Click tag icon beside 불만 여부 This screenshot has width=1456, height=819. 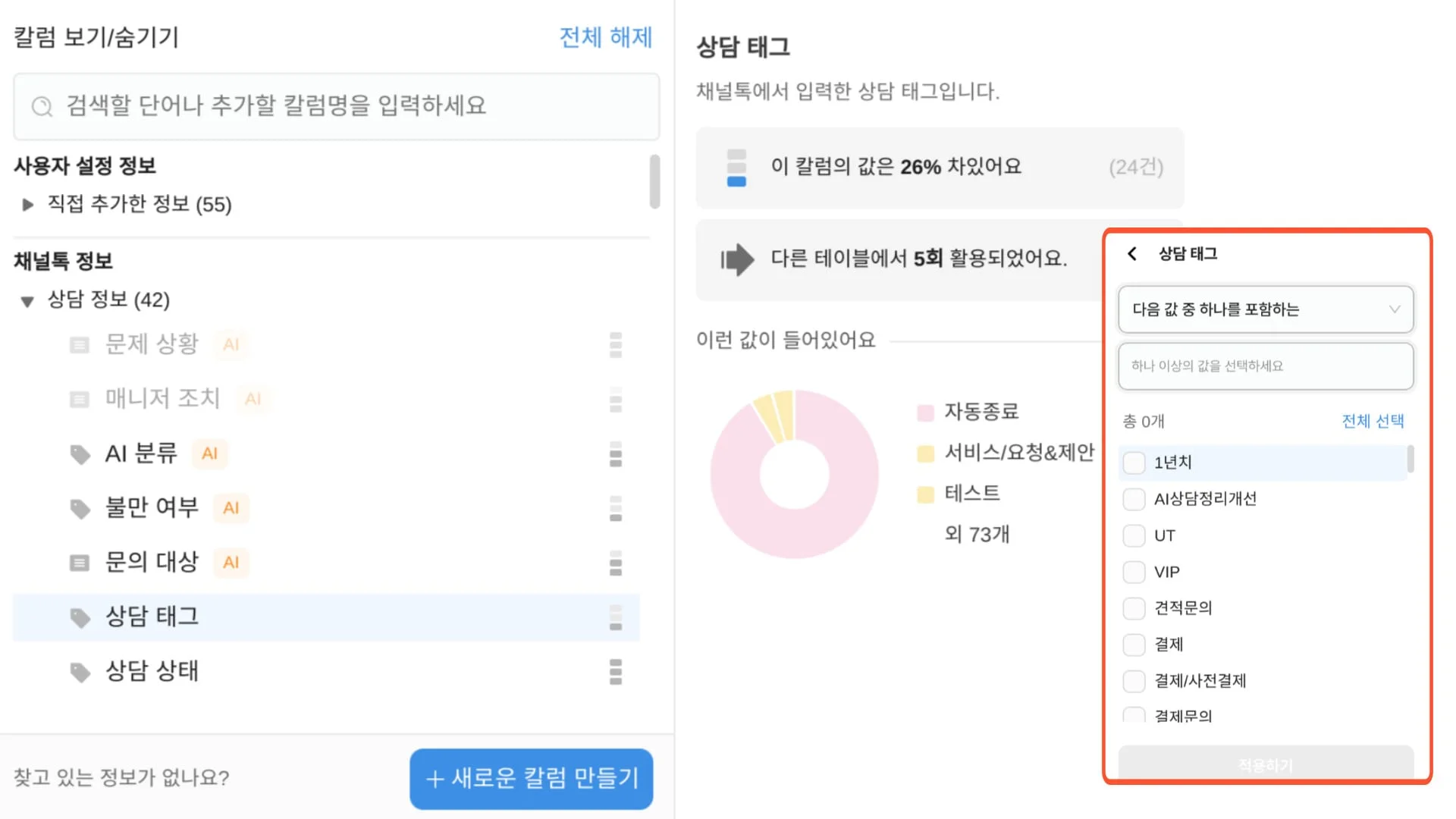tap(80, 508)
